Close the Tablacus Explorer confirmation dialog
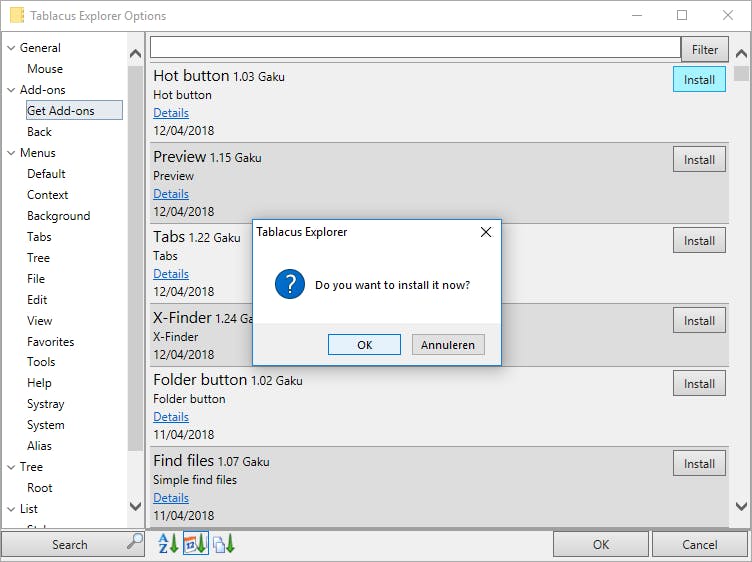 (486, 232)
